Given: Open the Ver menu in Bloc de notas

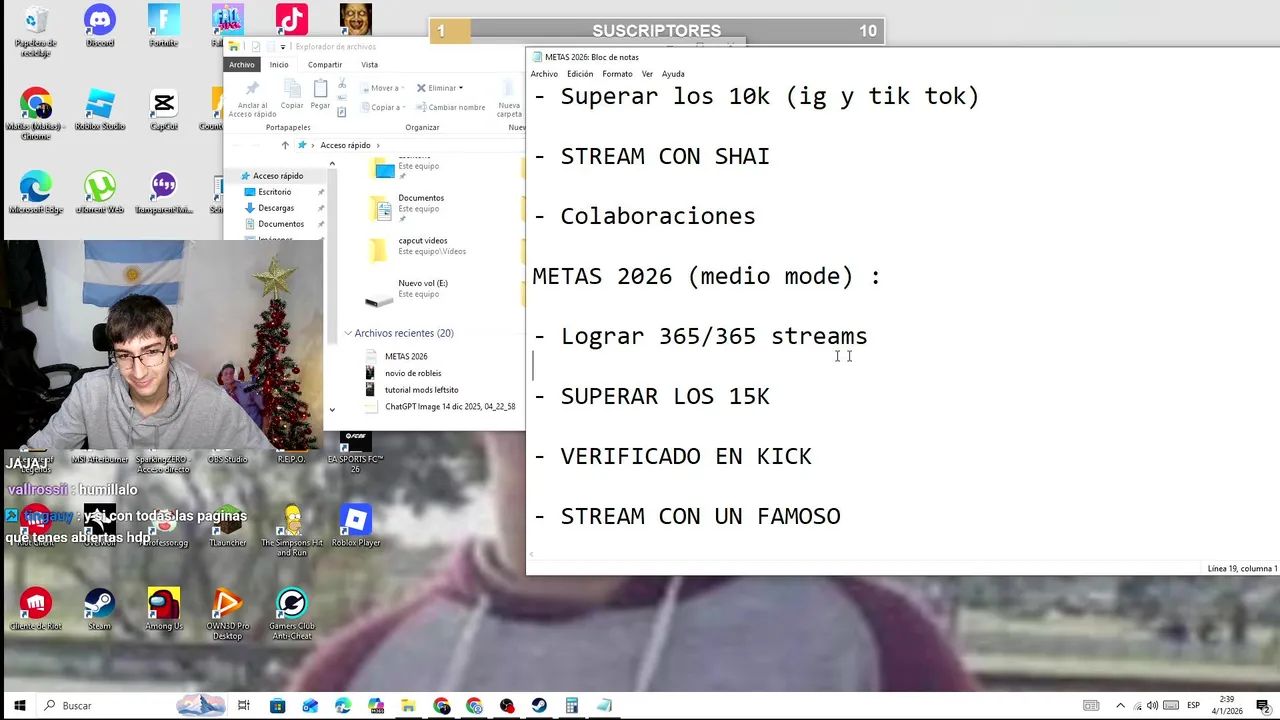Looking at the screenshot, I should pos(647,74).
